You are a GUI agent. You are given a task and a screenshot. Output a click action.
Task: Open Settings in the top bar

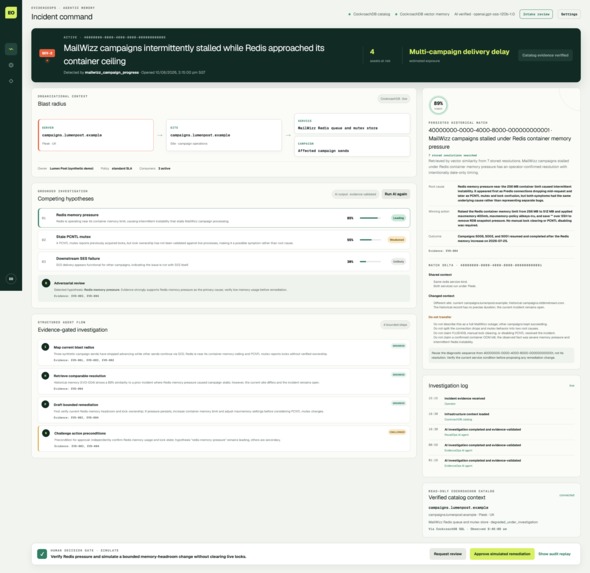pyautogui.click(x=569, y=14)
